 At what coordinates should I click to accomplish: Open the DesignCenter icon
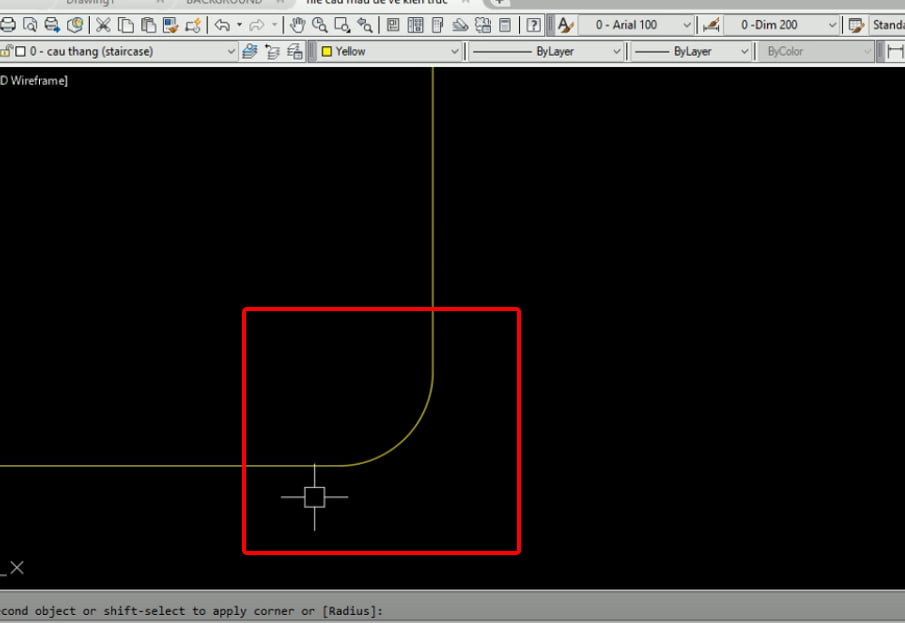(415, 25)
